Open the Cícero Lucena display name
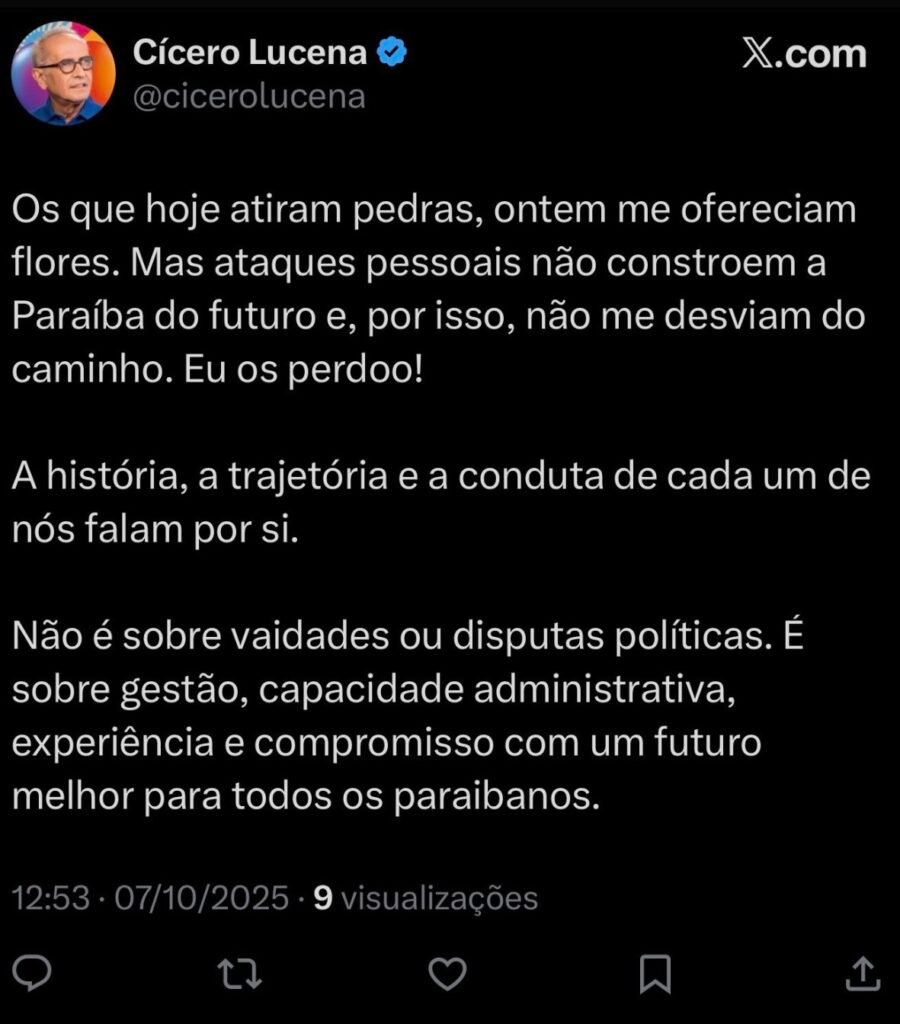Screen dimensions: 900x1024 click(250, 54)
